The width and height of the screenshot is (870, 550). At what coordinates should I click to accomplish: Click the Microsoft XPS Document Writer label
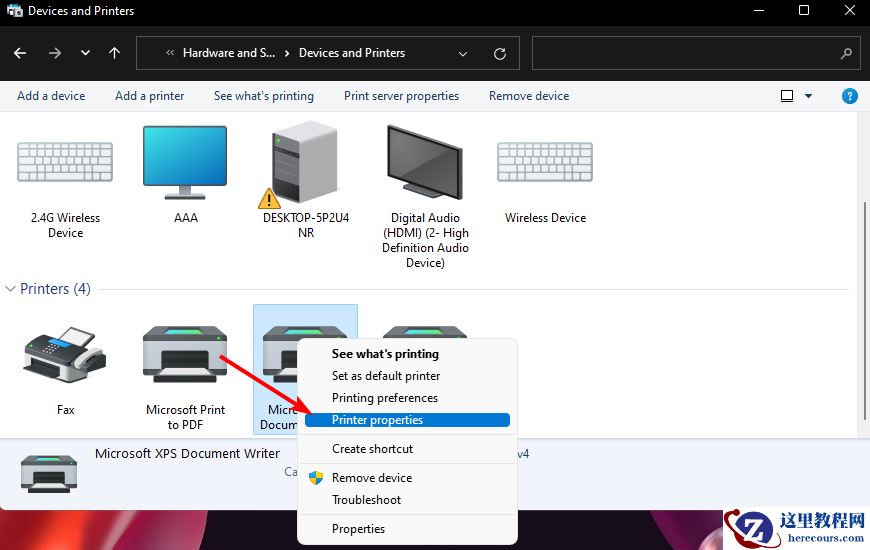point(187,453)
